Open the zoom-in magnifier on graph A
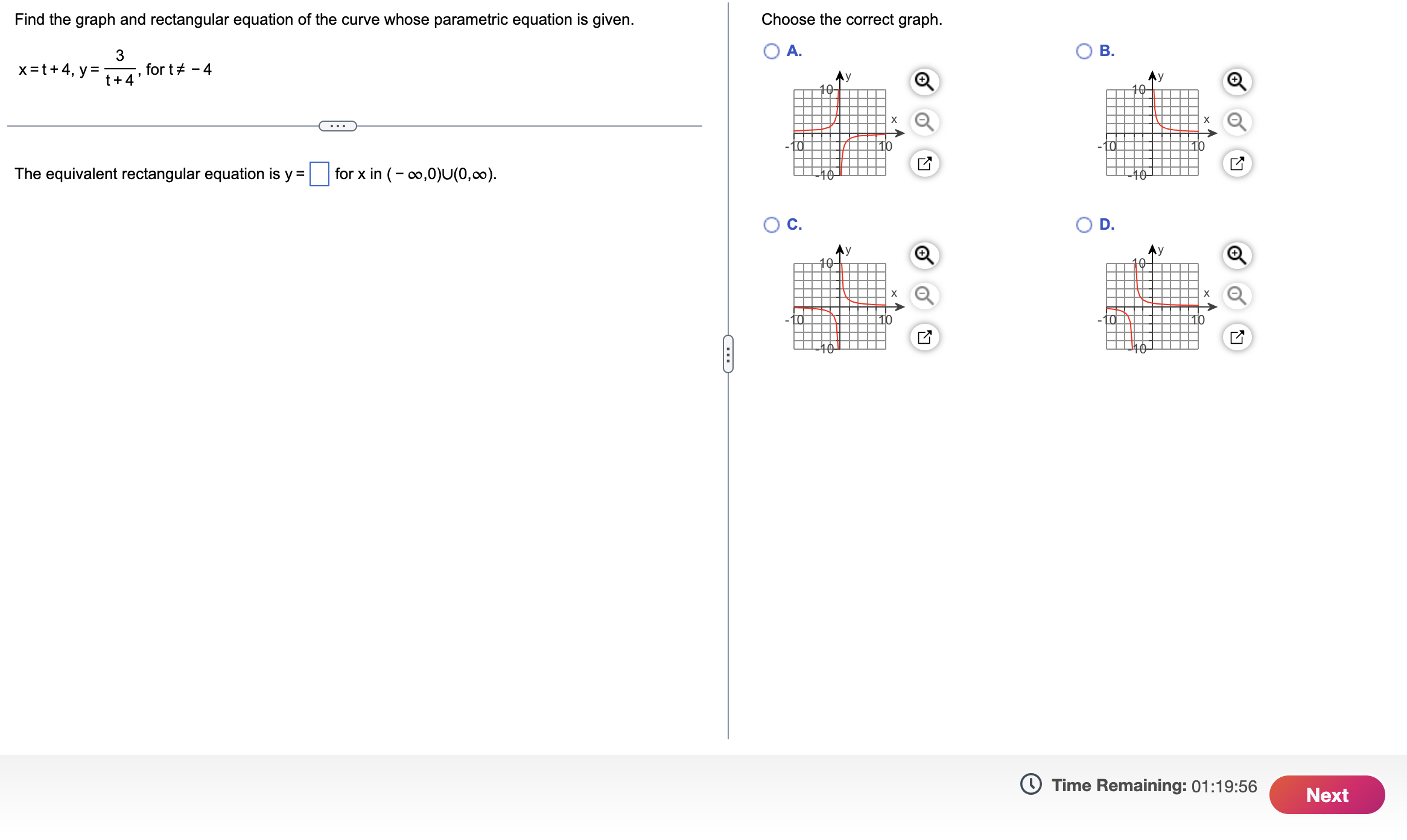 (924, 83)
